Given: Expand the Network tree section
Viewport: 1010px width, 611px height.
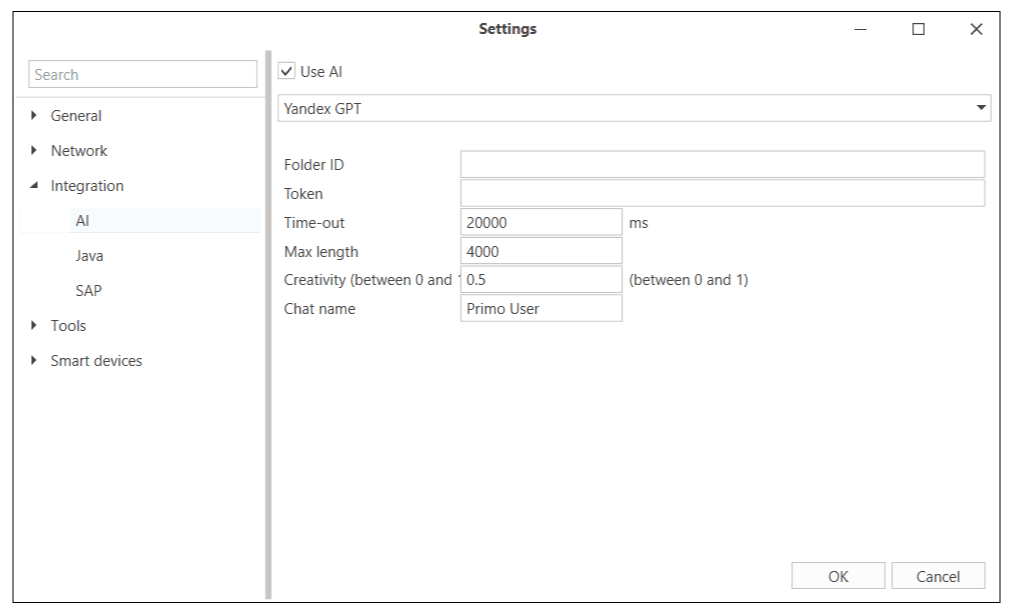Looking at the screenshot, I should (36, 151).
